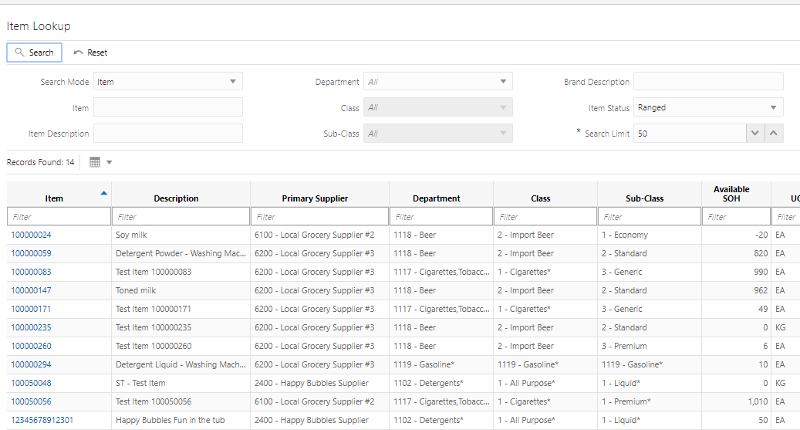
Task: Open the Search Mode dropdown
Action: coord(168,82)
